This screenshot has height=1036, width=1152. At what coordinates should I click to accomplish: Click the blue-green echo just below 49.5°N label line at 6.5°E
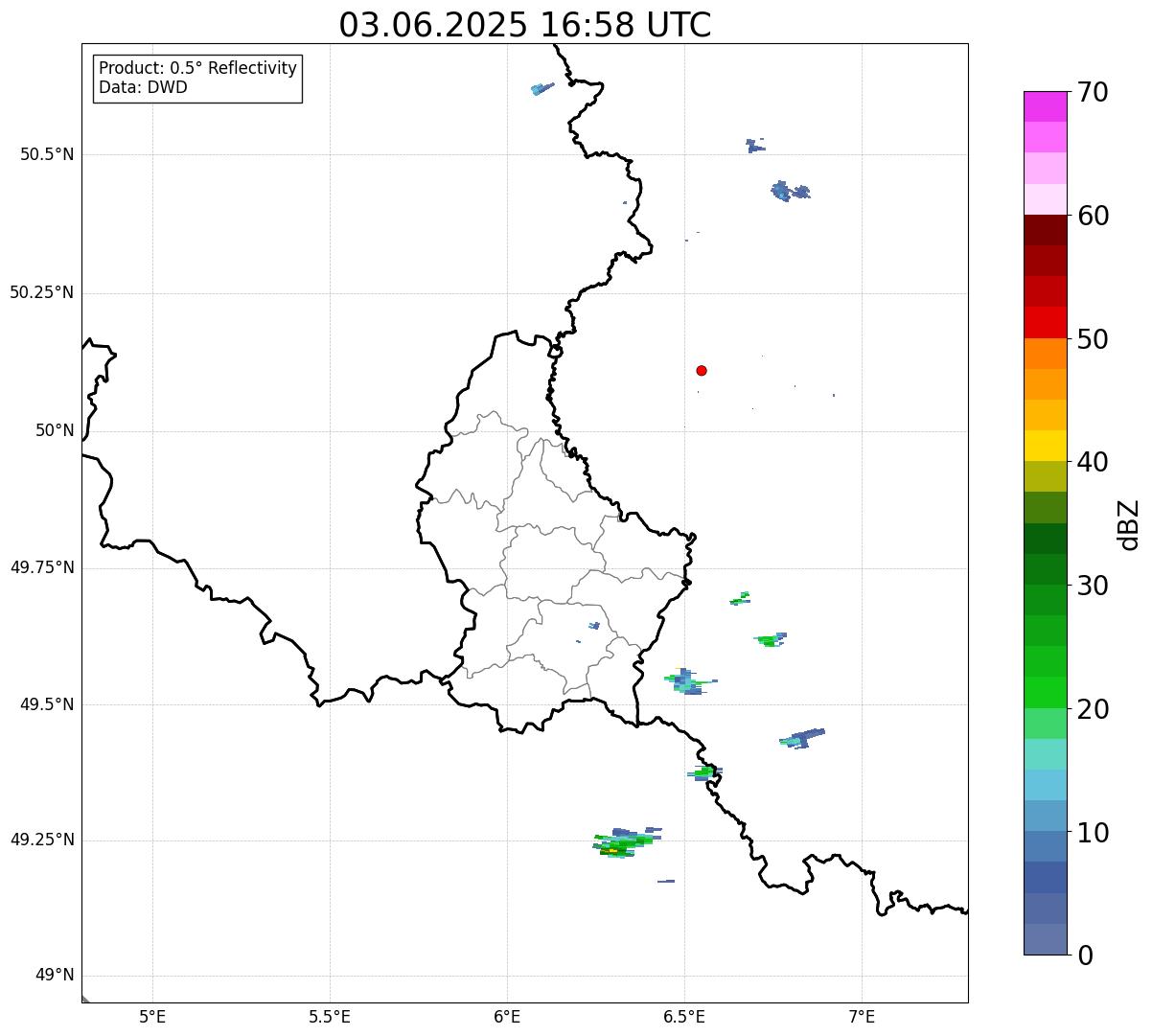(x=689, y=682)
